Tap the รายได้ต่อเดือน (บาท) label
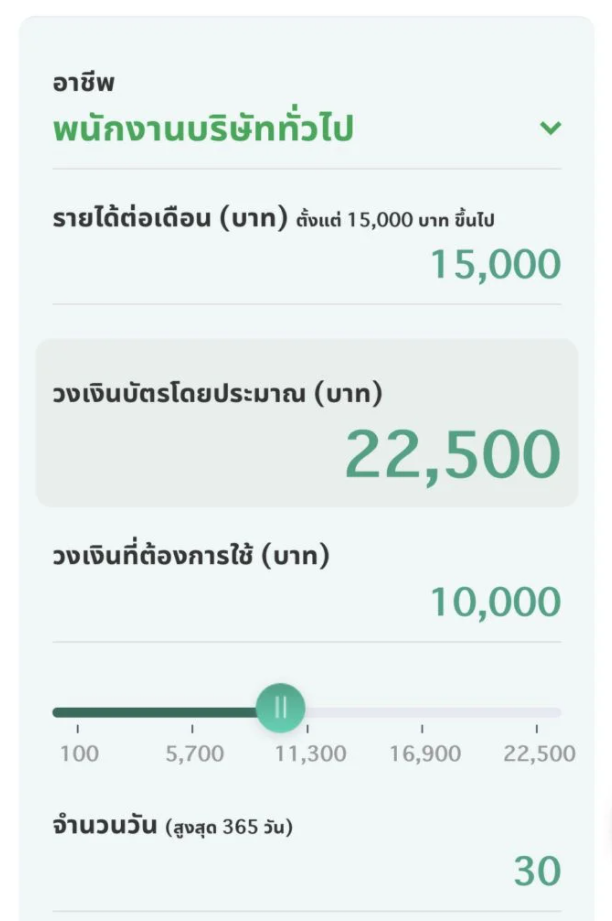 [170, 219]
